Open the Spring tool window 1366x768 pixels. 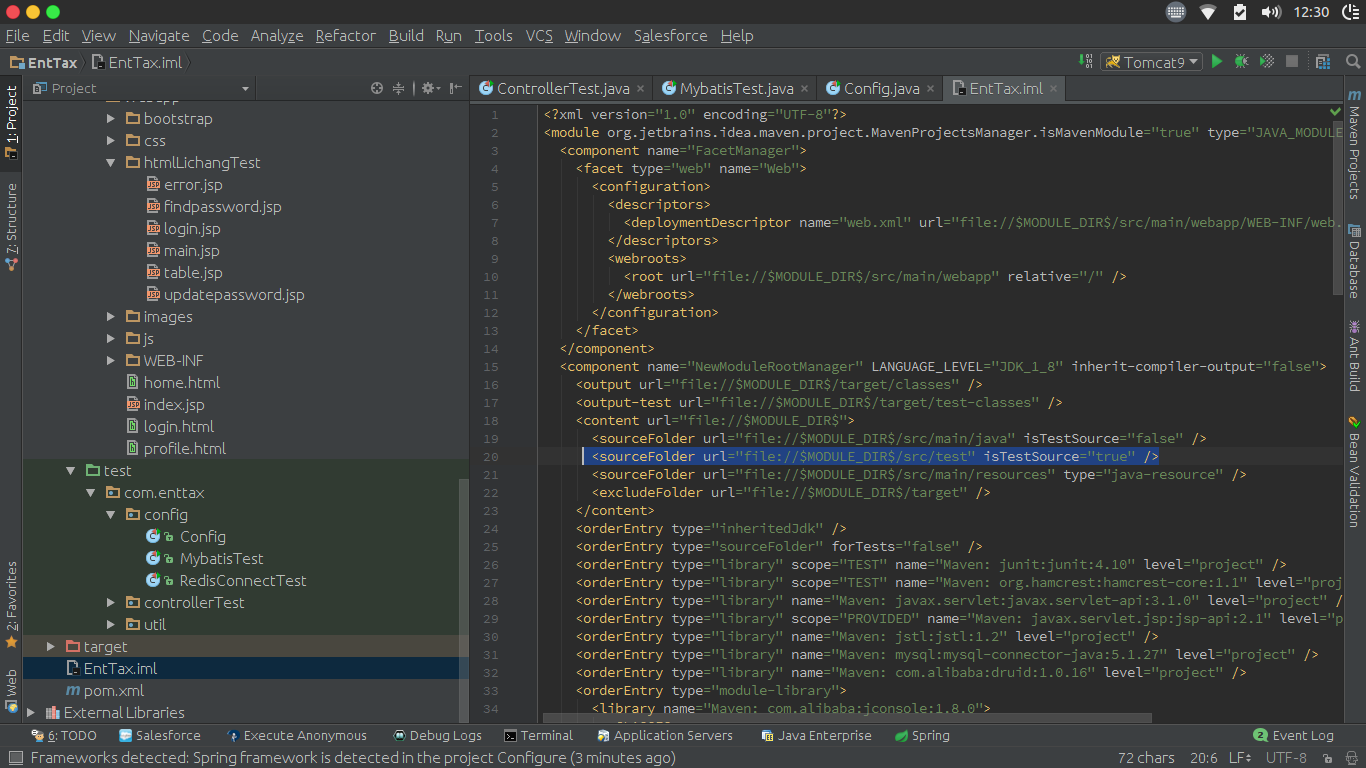(x=922, y=735)
